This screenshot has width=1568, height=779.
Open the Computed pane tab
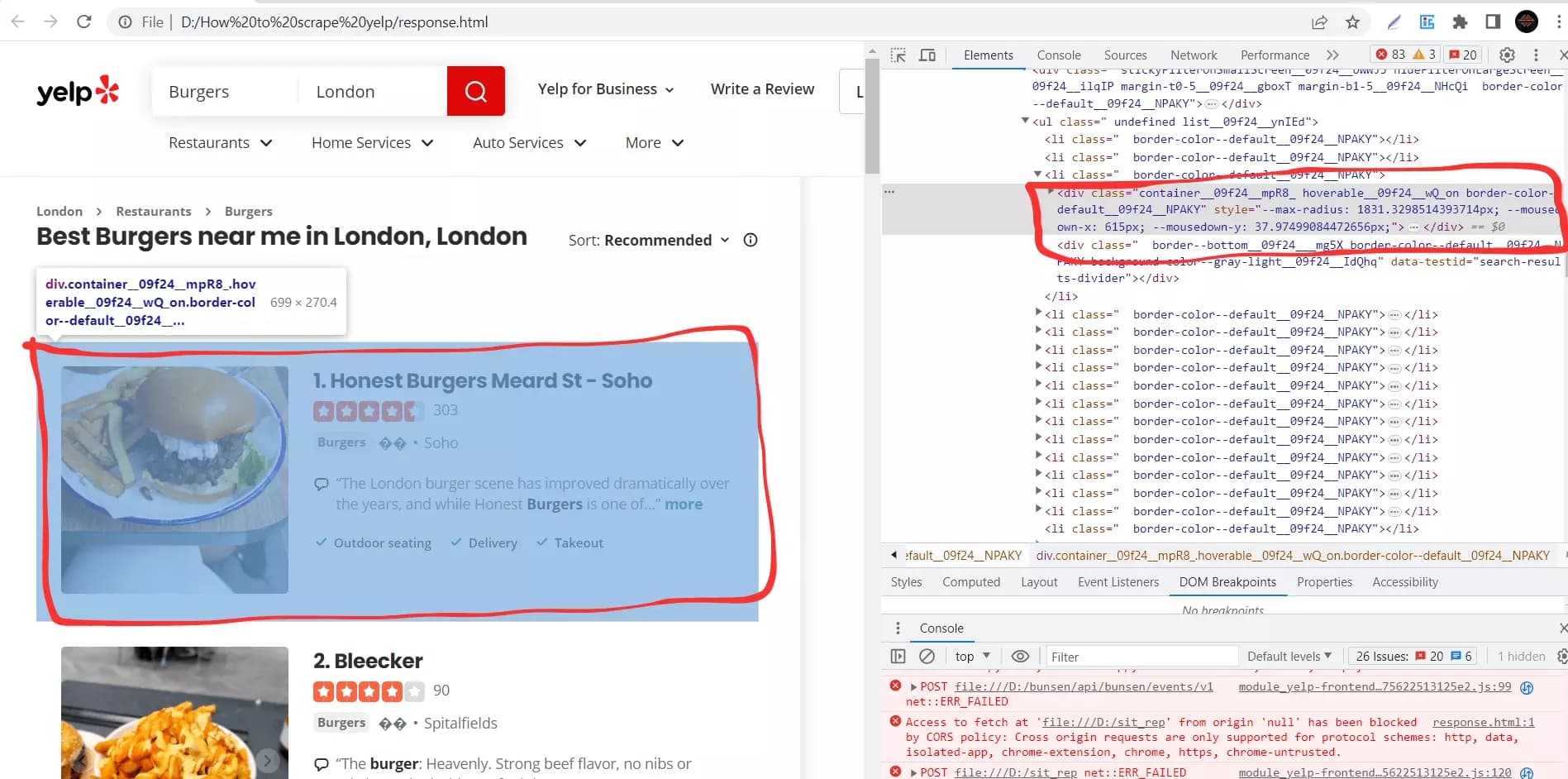pos(971,582)
